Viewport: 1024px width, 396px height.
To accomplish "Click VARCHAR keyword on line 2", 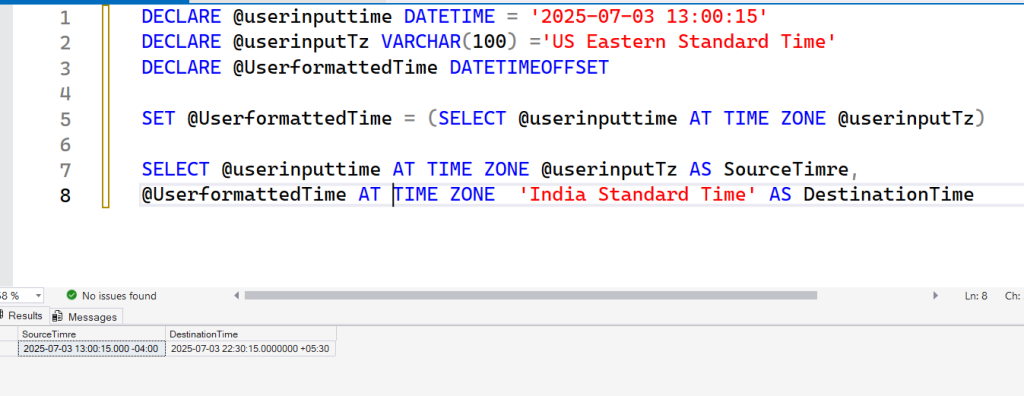I will pyautogui.click(x=421, y=42).
